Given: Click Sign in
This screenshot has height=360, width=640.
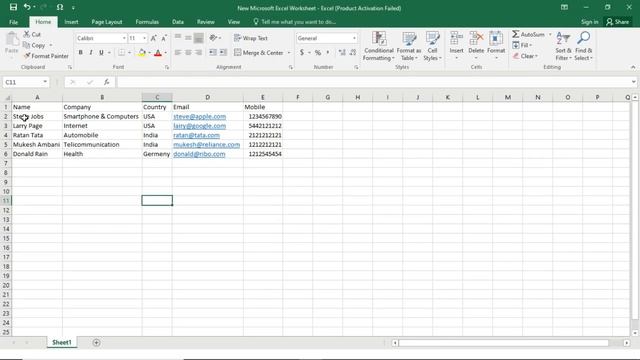Looking at the screenshot, I should click(x=589, y=22).
